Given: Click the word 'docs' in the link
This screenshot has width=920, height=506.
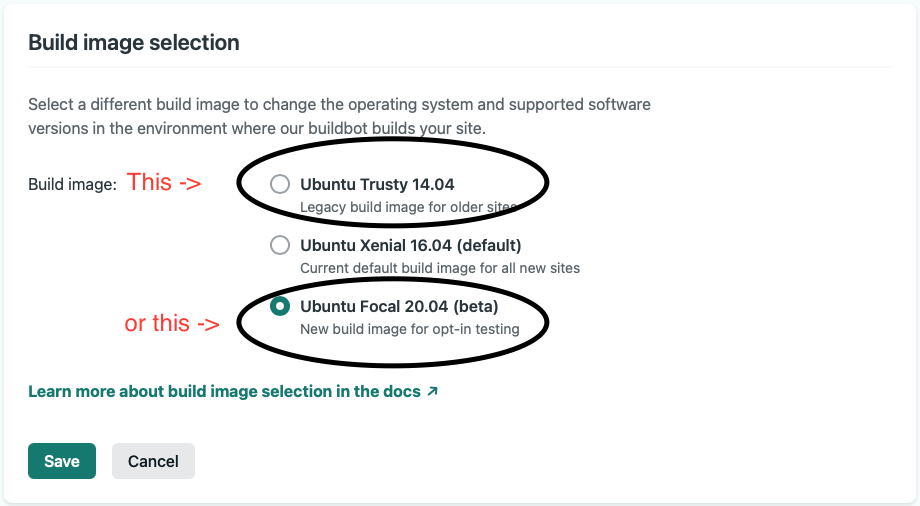Looking at the screenshot, I should tap(402, 392).
